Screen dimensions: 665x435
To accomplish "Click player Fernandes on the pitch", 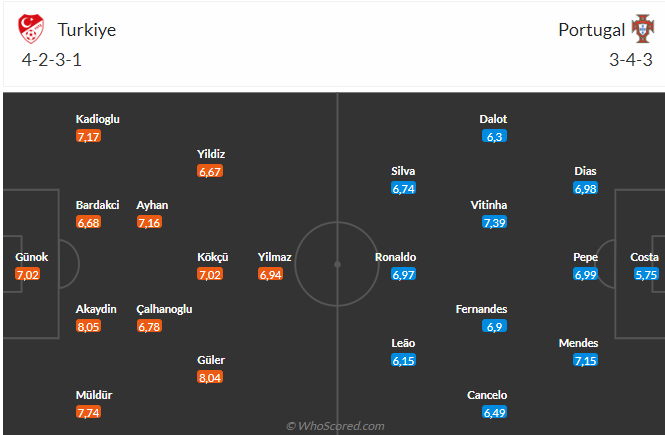I will pos(481,309).
